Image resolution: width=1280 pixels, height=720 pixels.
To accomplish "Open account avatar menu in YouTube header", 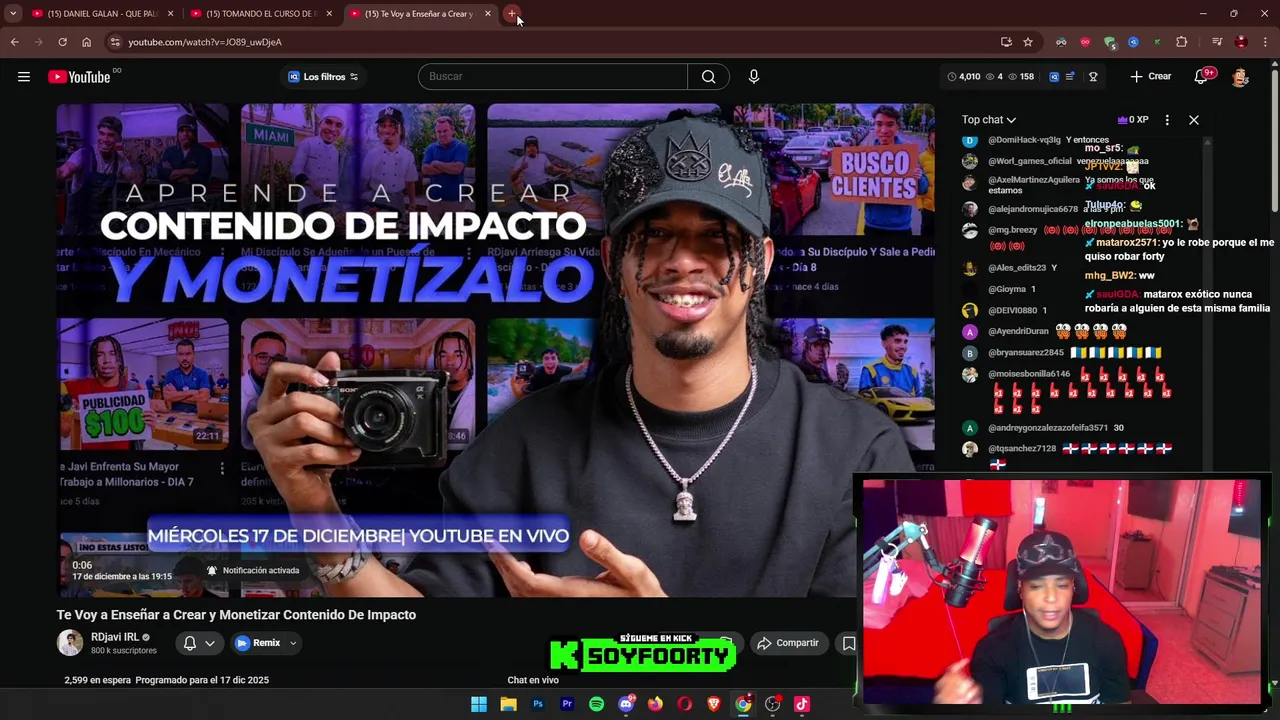I will [x=1240, y=77].
